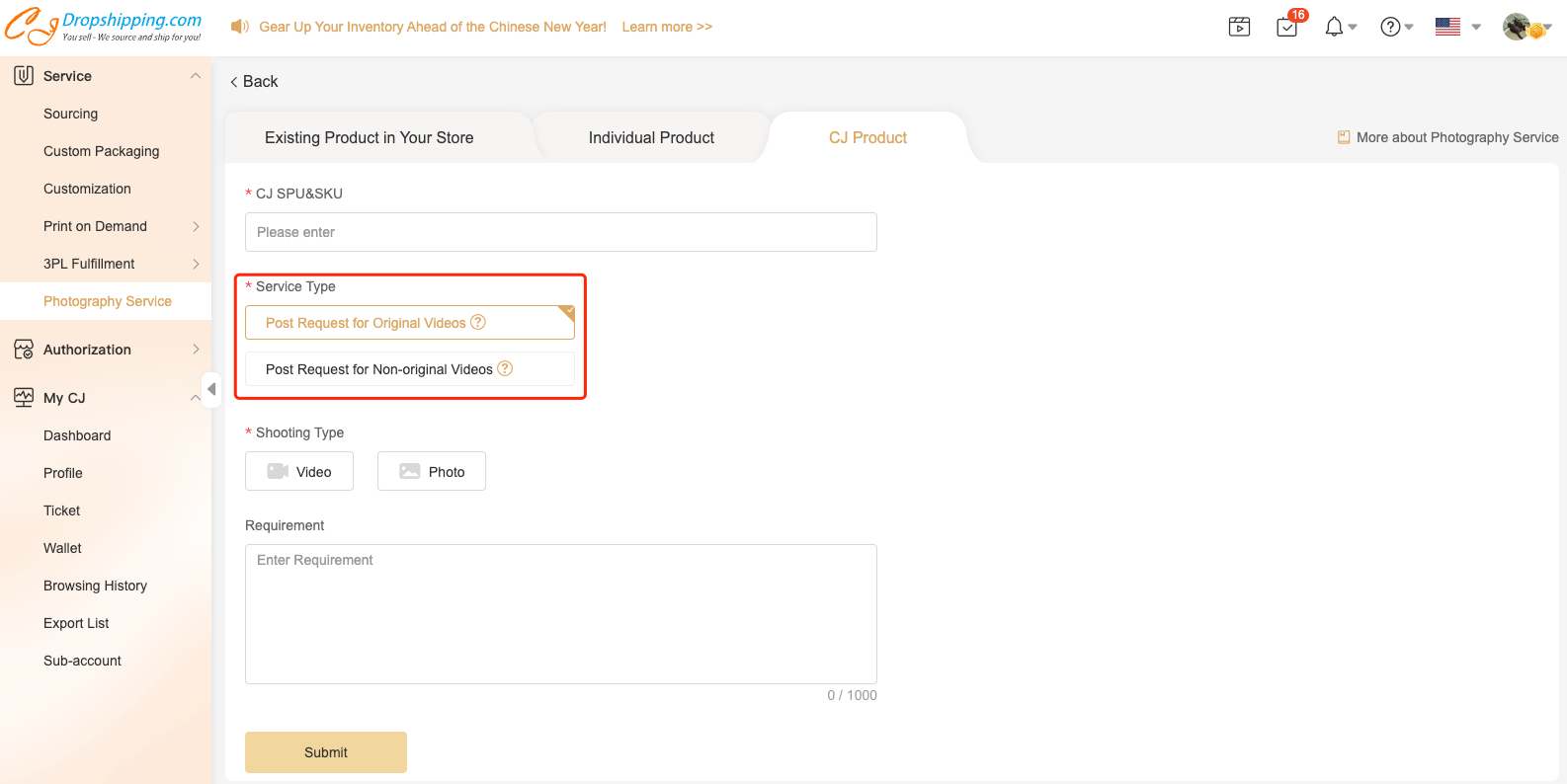Switch to Existing Product in Your Store tab

point(369,138)
